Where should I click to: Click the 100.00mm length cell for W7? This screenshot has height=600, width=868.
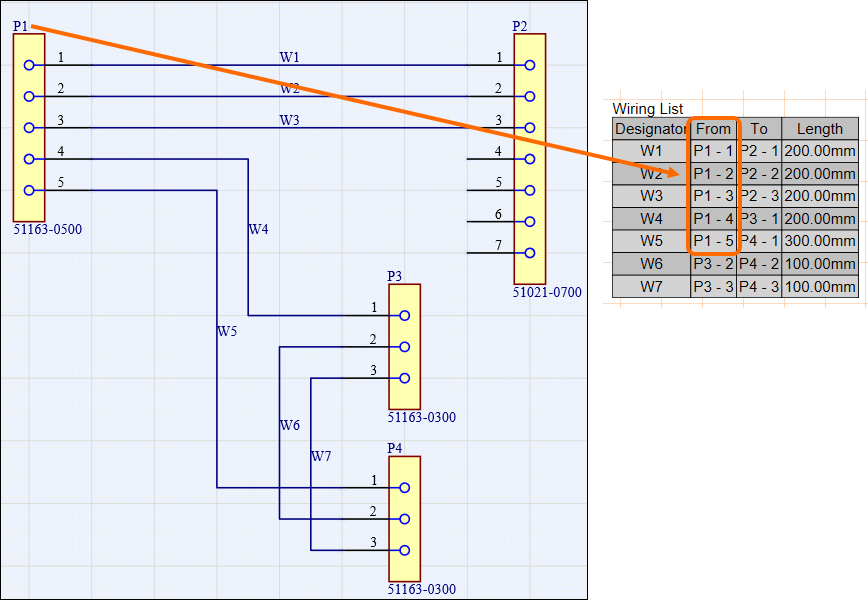pos(820,287)
